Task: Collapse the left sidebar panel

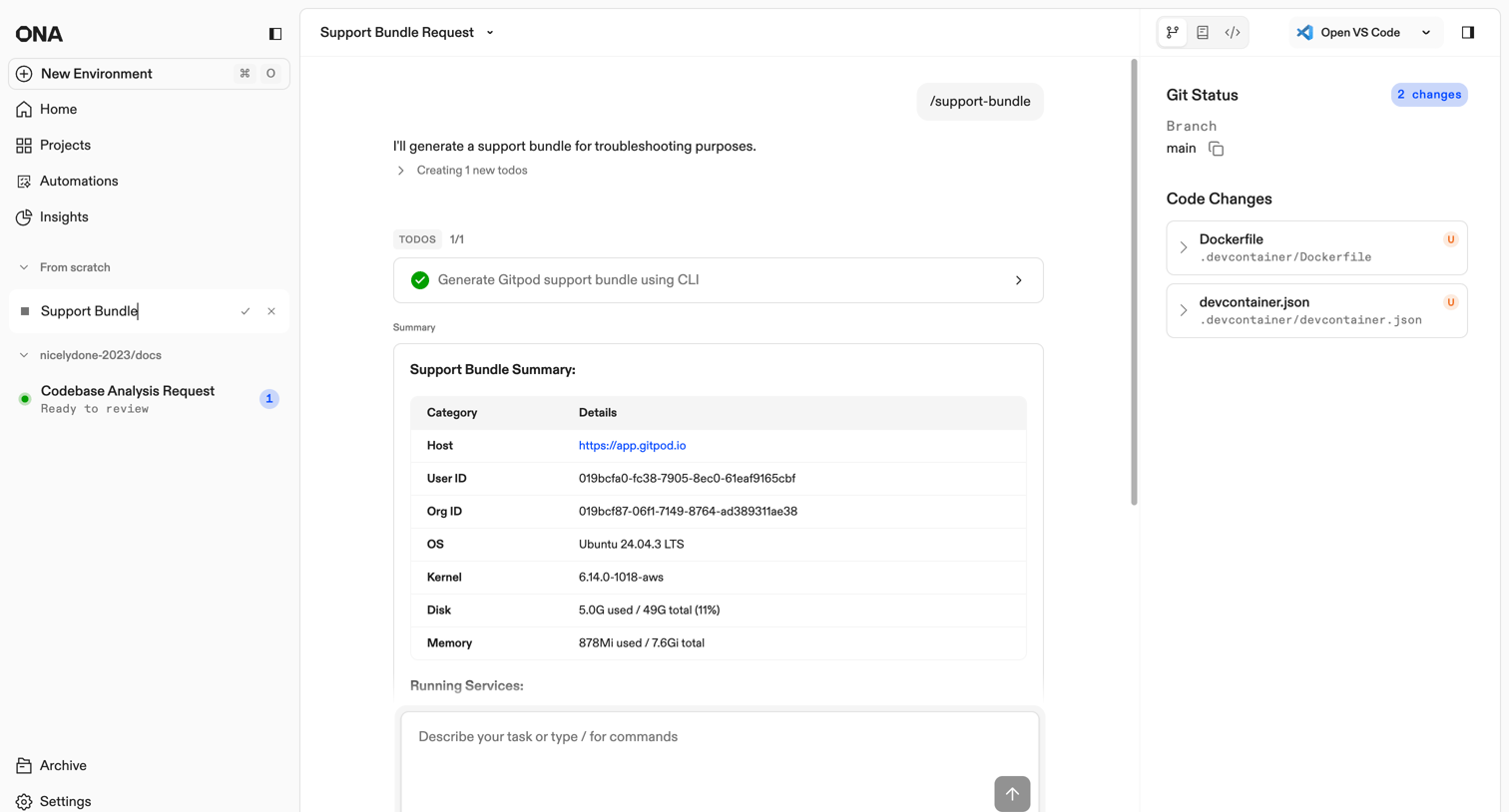Action: pos(275,34)
